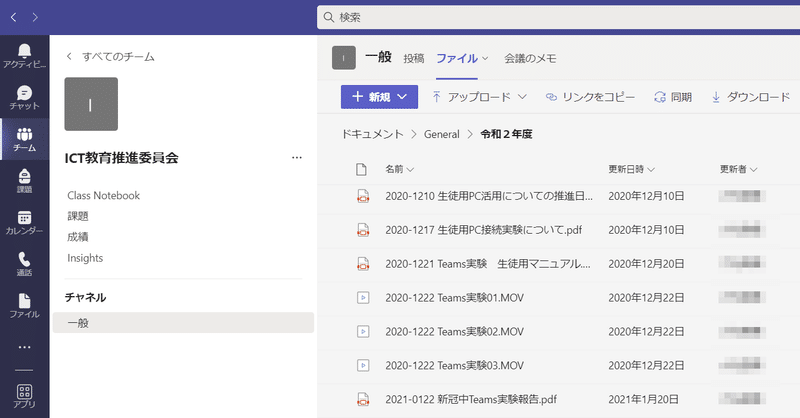Click date 2021年1月20日 cell
Viewport: 800px width, 418px height.
click(643, 399)
